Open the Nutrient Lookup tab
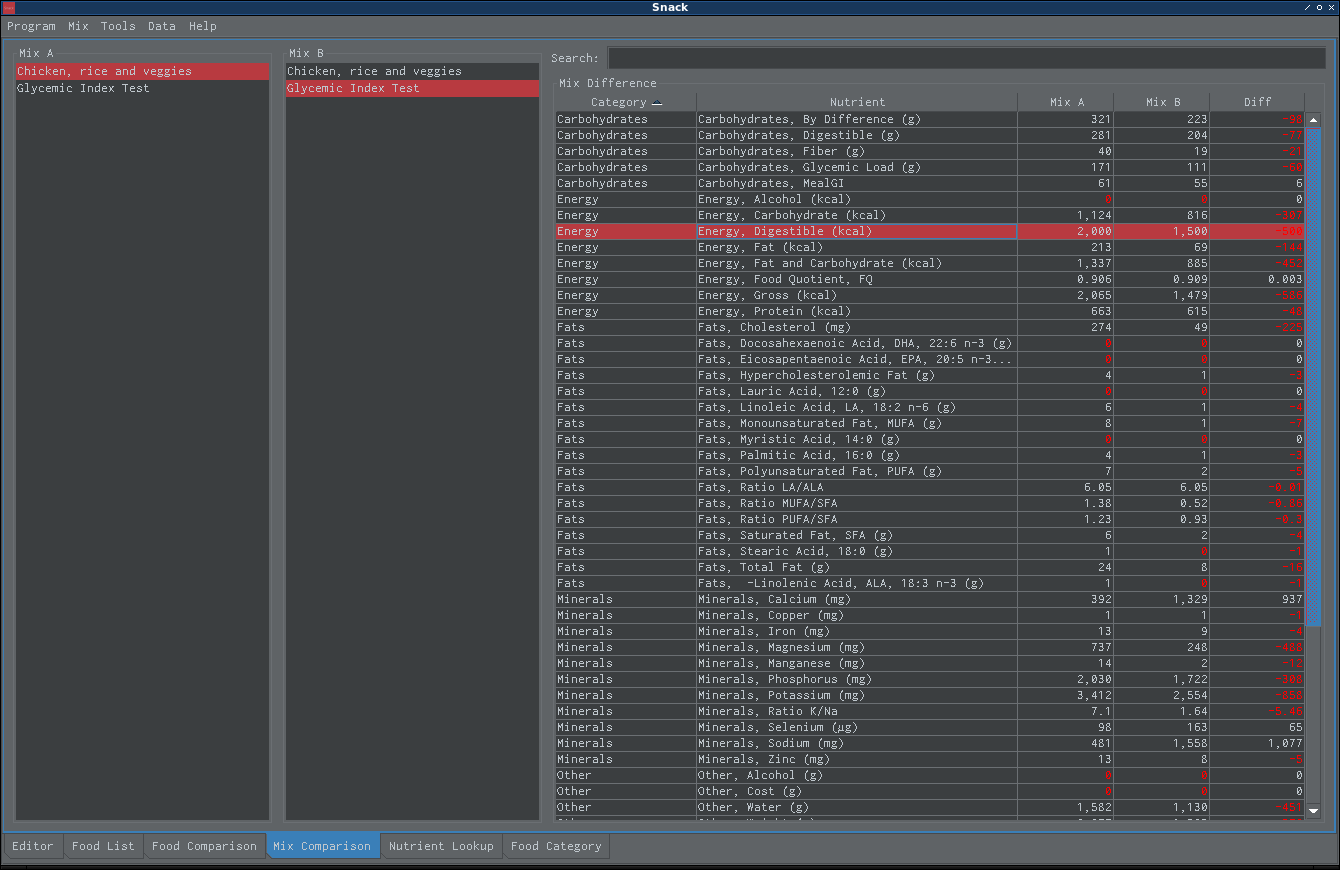The image size is (1340, 870). pyautogui.click(x=441, y=846)
